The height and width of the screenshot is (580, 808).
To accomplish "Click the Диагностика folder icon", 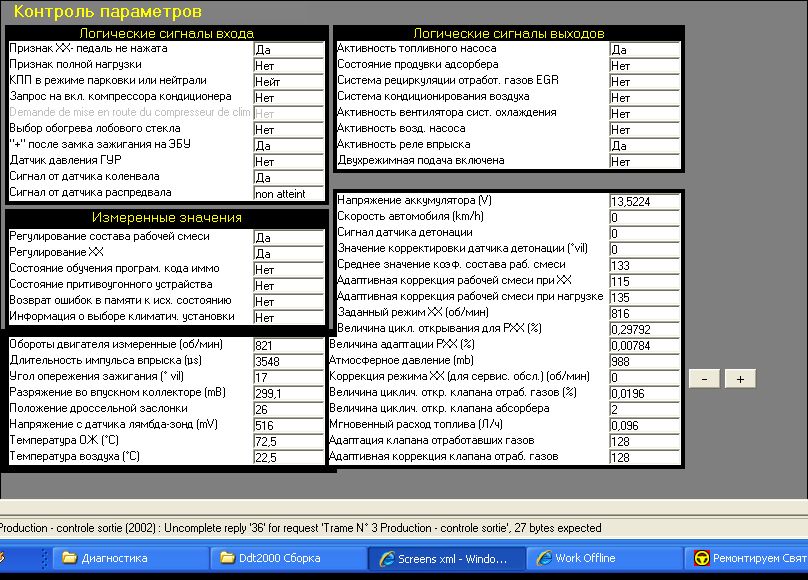I will (x=70, y=558).
